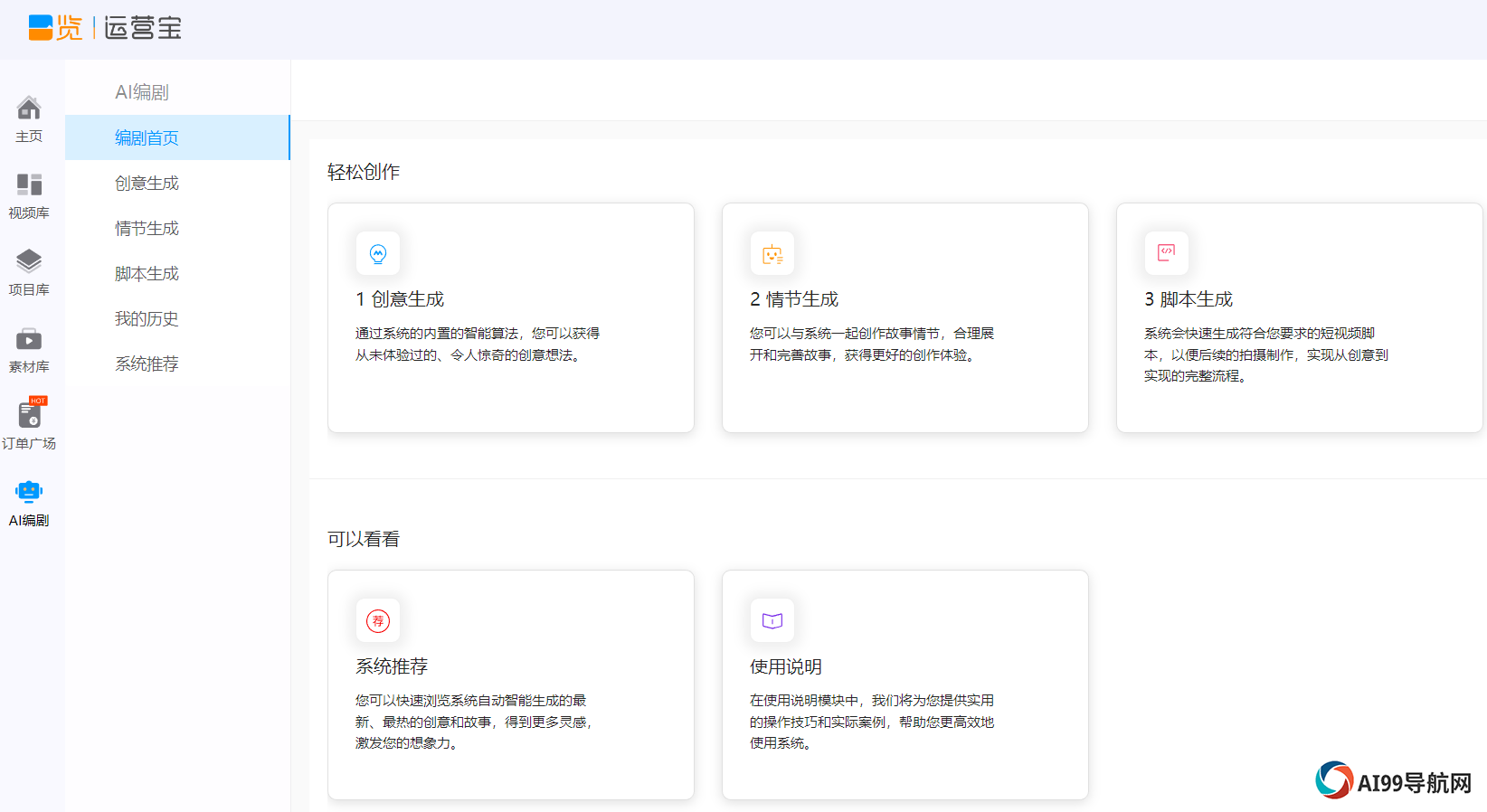Screen dimensions: 1487x812
Task: Click the 使用说明 book icon
Action: [772, 621]
